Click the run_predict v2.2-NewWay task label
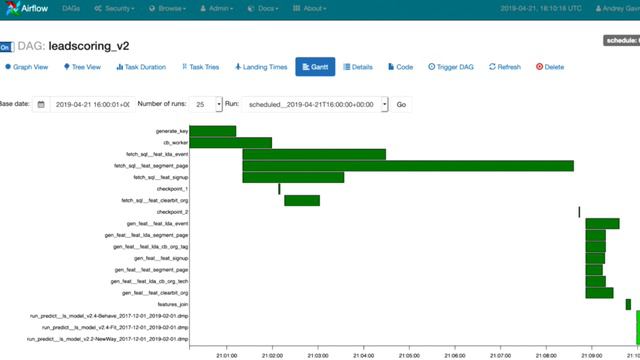 pos(108,339)
